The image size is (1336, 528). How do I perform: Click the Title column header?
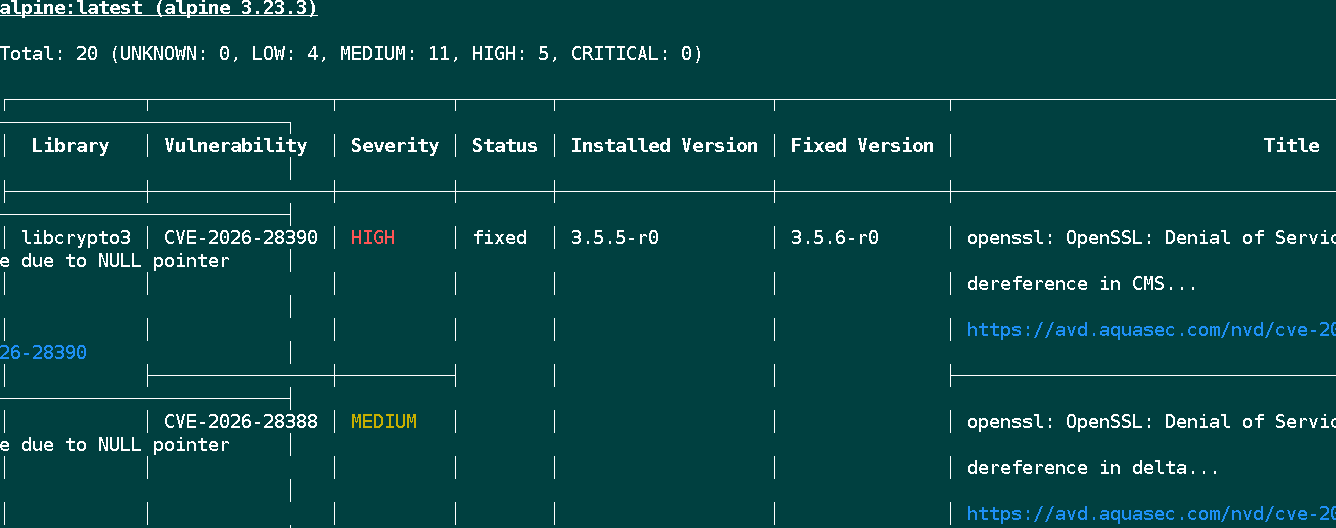tap(1291, 146)
